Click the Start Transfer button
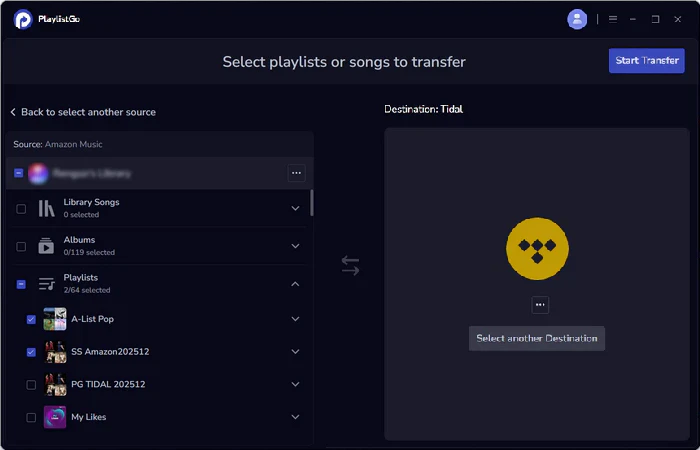 646,61
